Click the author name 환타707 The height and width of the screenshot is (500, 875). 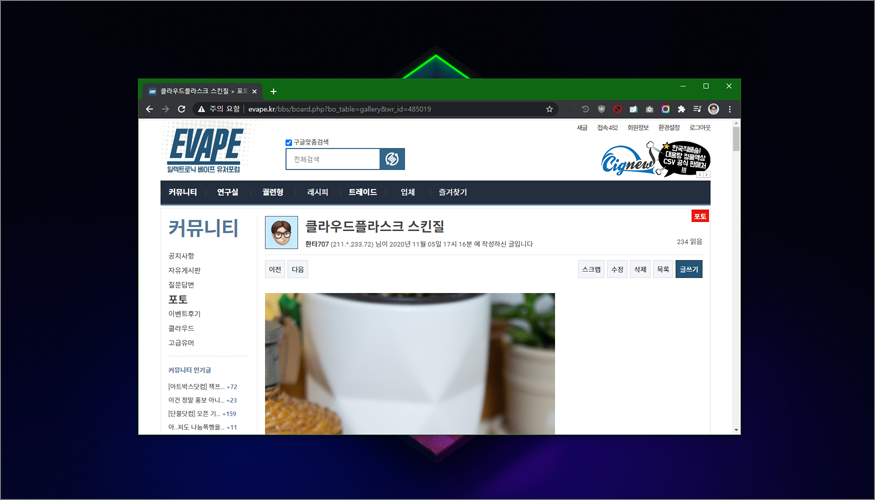(317, 244)
